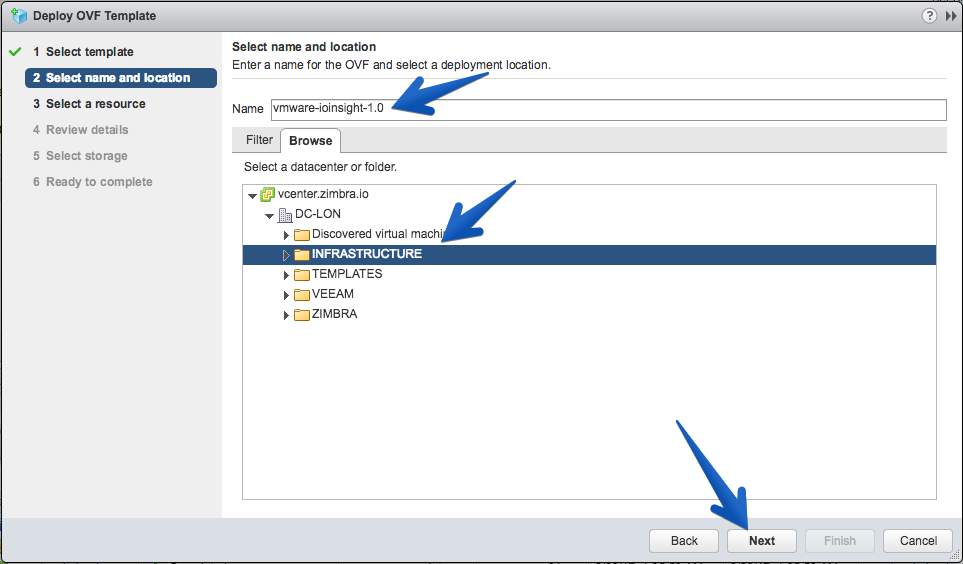This screenshot has width=963, height=564.
Task: Select the TEMPLATES folder label
Action: point(347,274)
